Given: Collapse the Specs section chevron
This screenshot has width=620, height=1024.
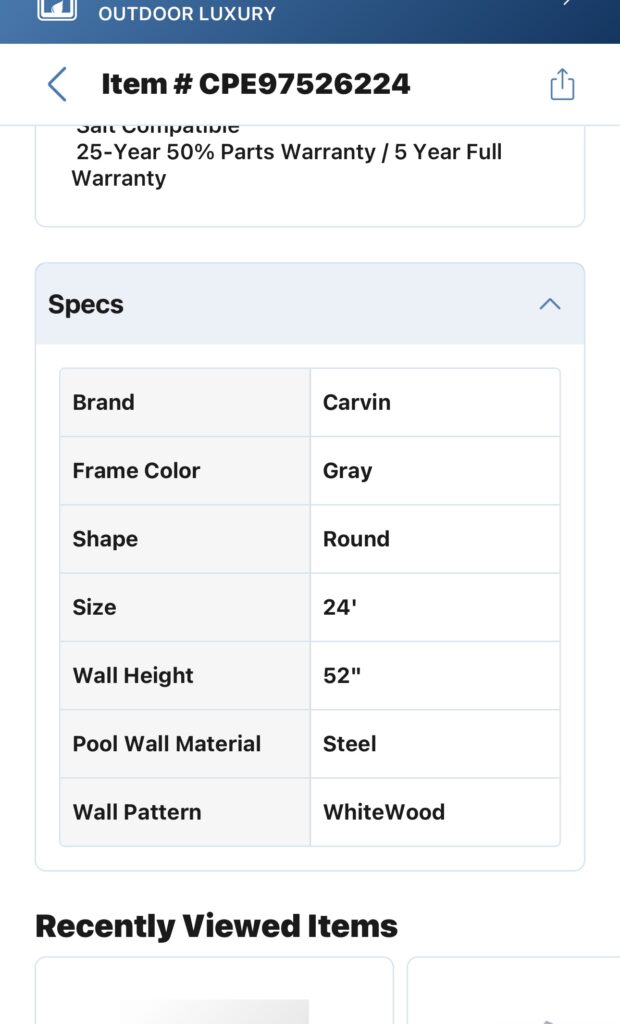Looking at the screenshot, I should click(550, 304).
